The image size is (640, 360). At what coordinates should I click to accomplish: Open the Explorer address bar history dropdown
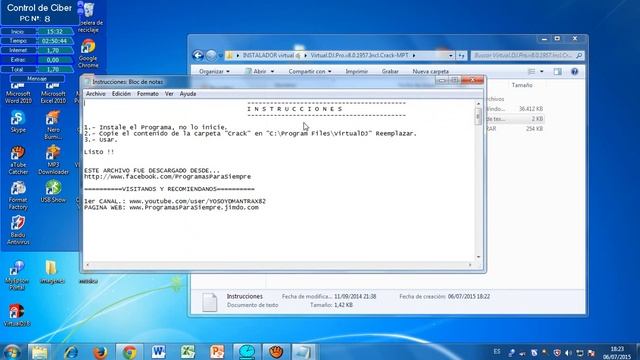pyautogui.click(x=451, y=56)
